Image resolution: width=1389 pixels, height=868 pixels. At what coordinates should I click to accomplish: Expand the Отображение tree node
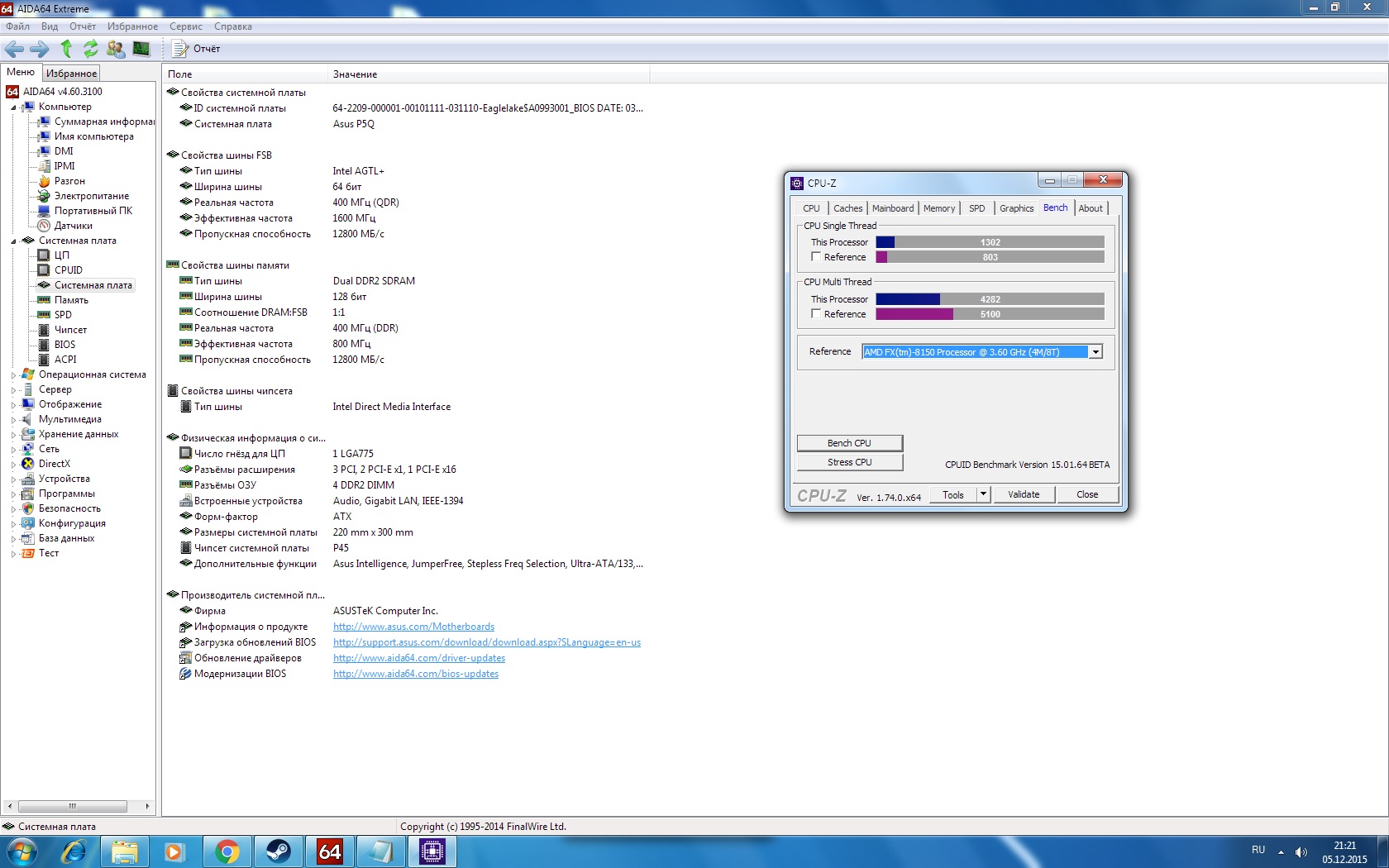click(x=13, y=405)
